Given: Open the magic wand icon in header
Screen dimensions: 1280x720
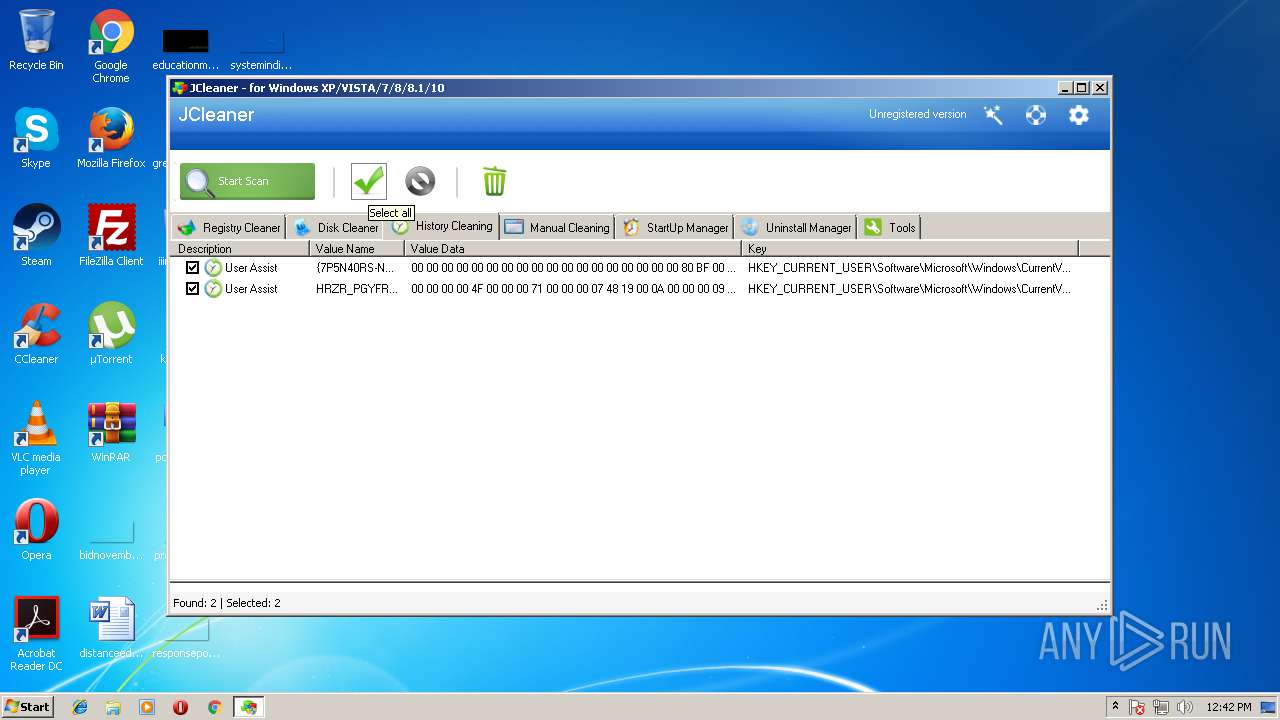Looking at the screenshot, I should tap(993, 115).
